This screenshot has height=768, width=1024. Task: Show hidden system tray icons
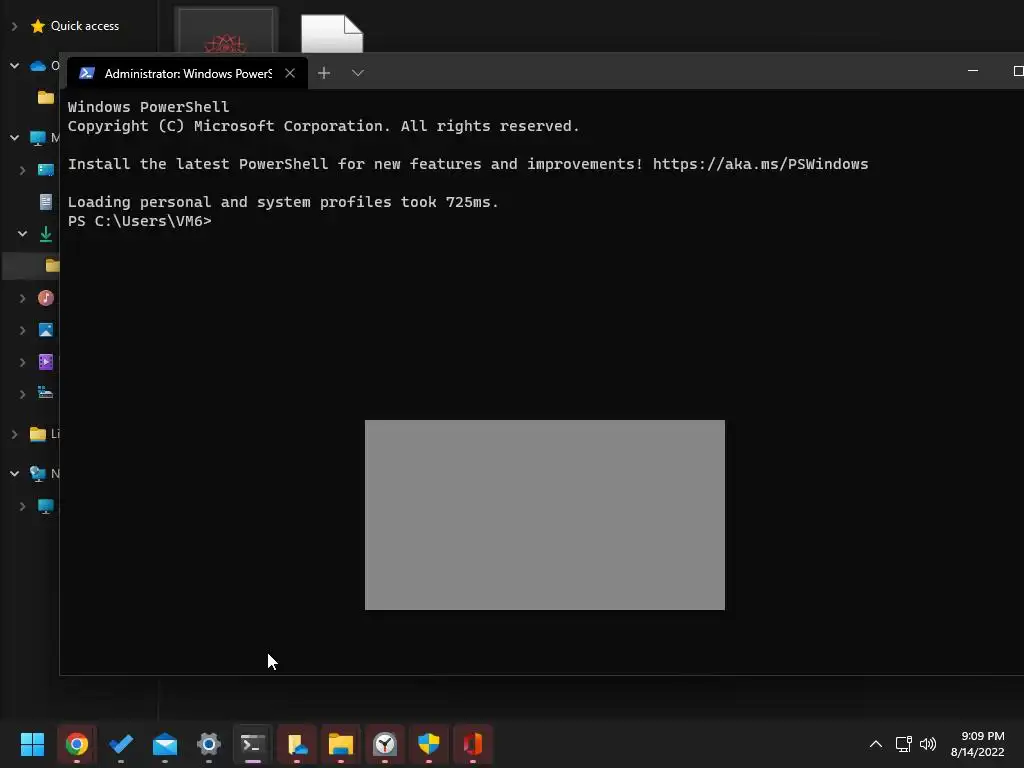pos(876,744)
